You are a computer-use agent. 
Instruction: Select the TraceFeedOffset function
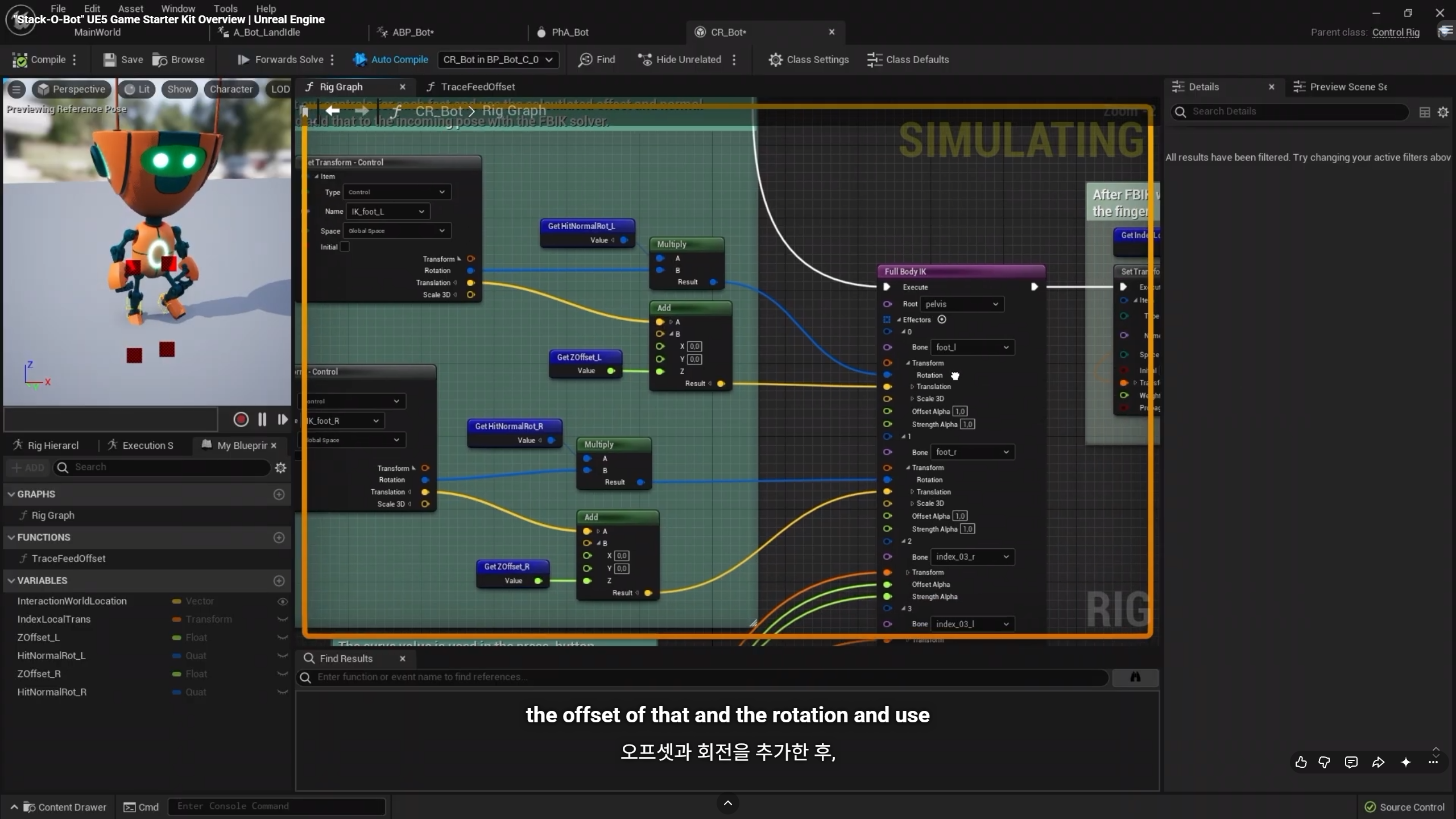coord(68,559)
